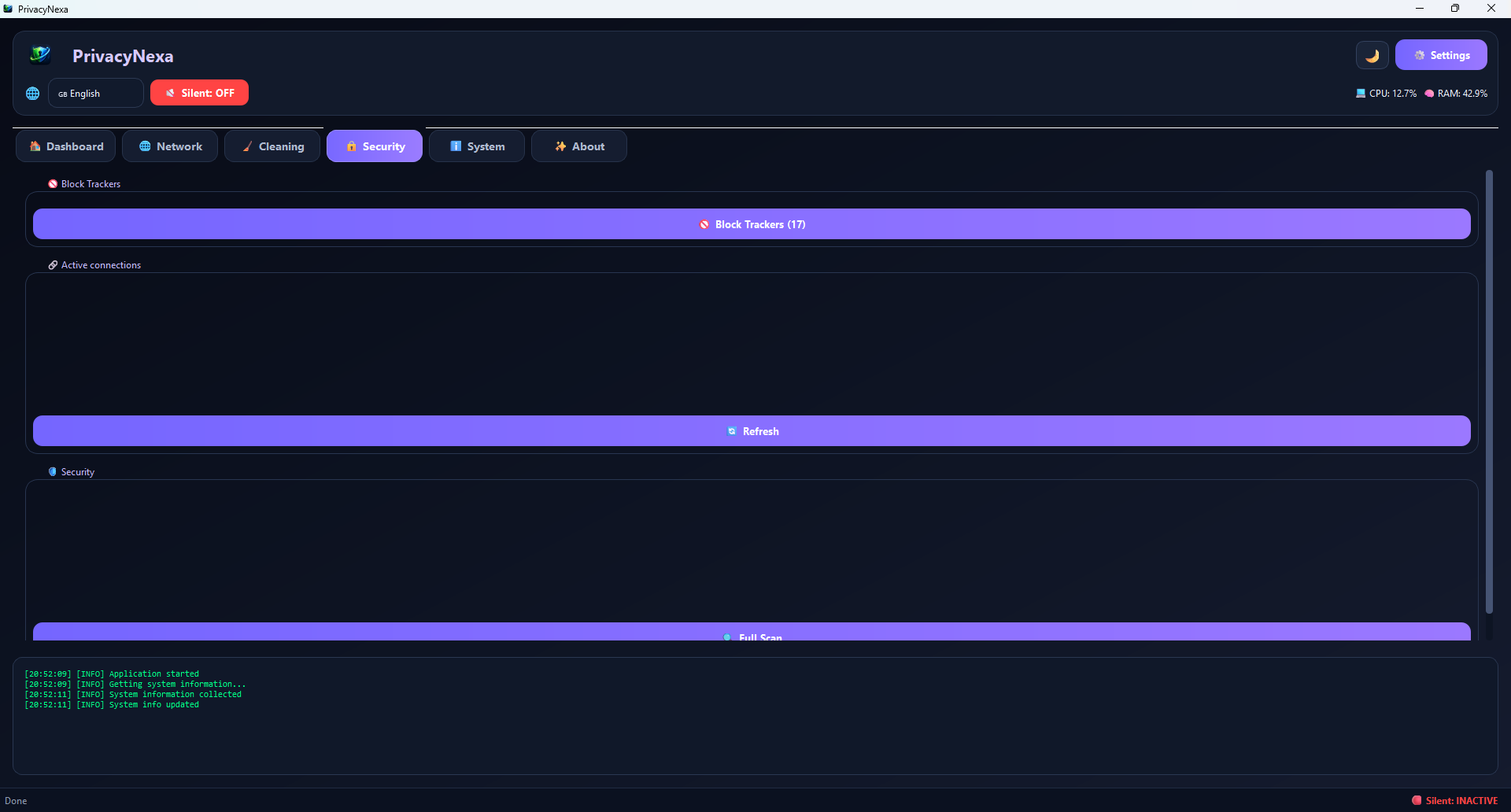Click the Network tab globe icon
This screenshot has height=812, width=1511.
coord(145,146)
